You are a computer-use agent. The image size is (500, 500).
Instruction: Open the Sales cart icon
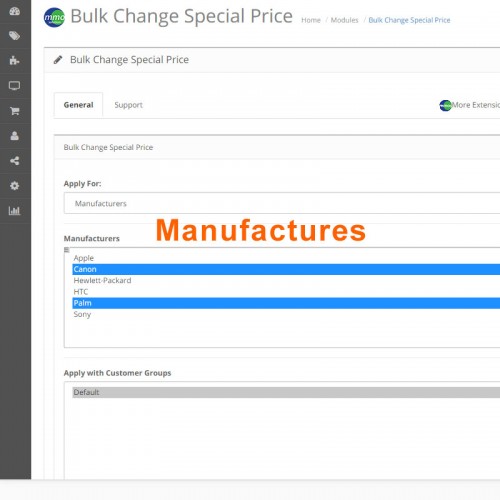15,111
